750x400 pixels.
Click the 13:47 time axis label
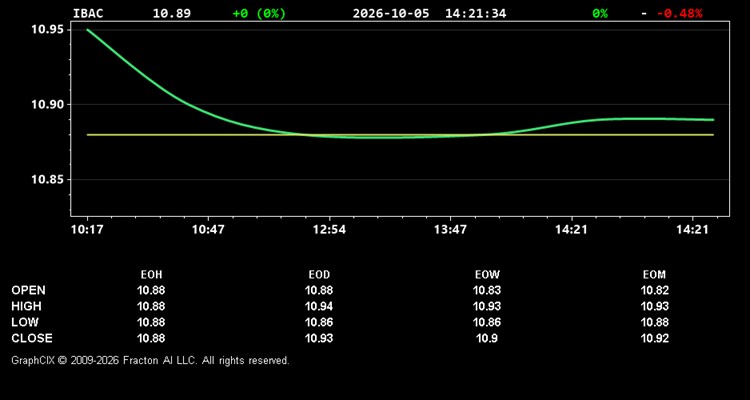[x=450, y=230]
